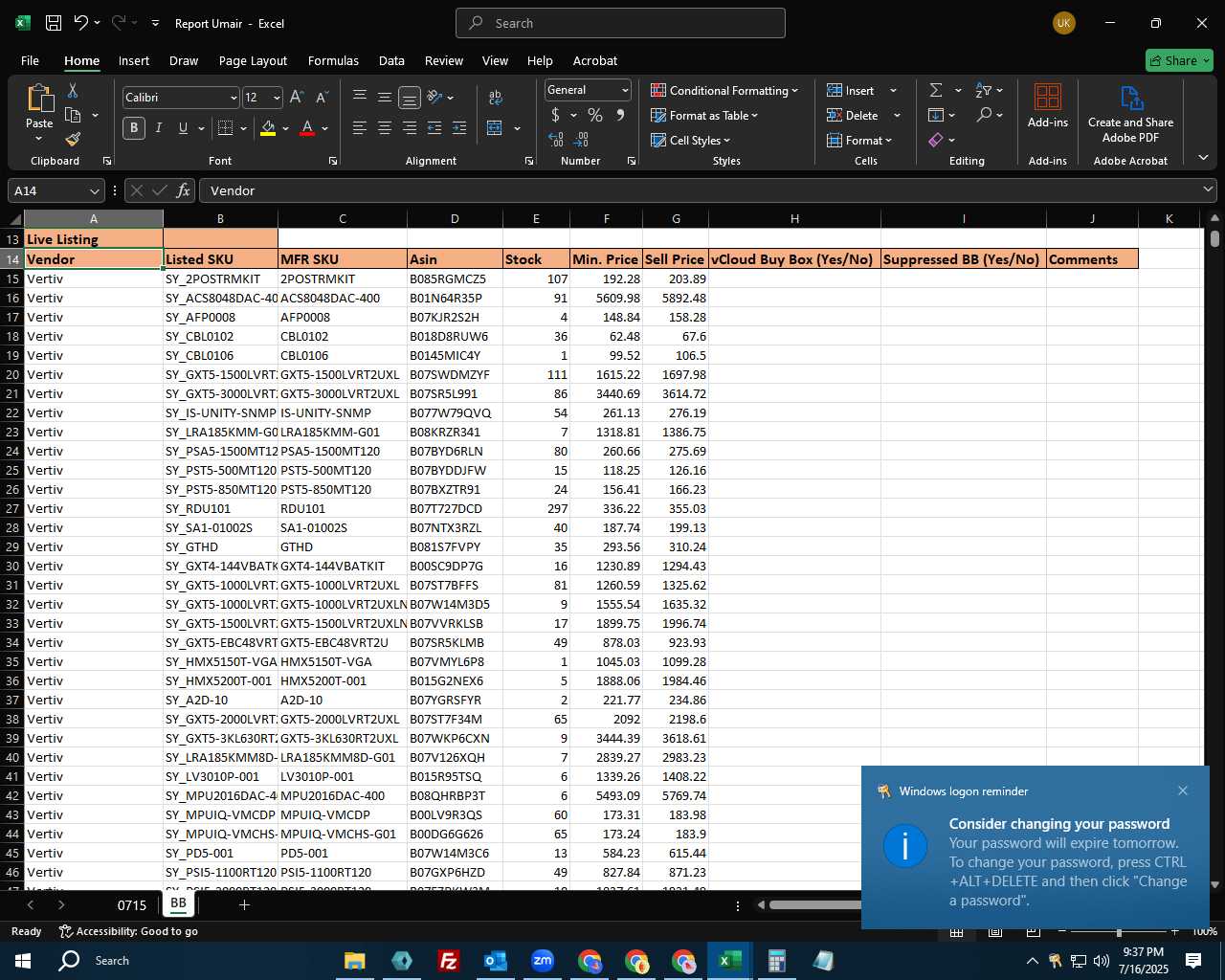Click the zoom slider in status bar
The image size is (1225, 980).
1119,932
